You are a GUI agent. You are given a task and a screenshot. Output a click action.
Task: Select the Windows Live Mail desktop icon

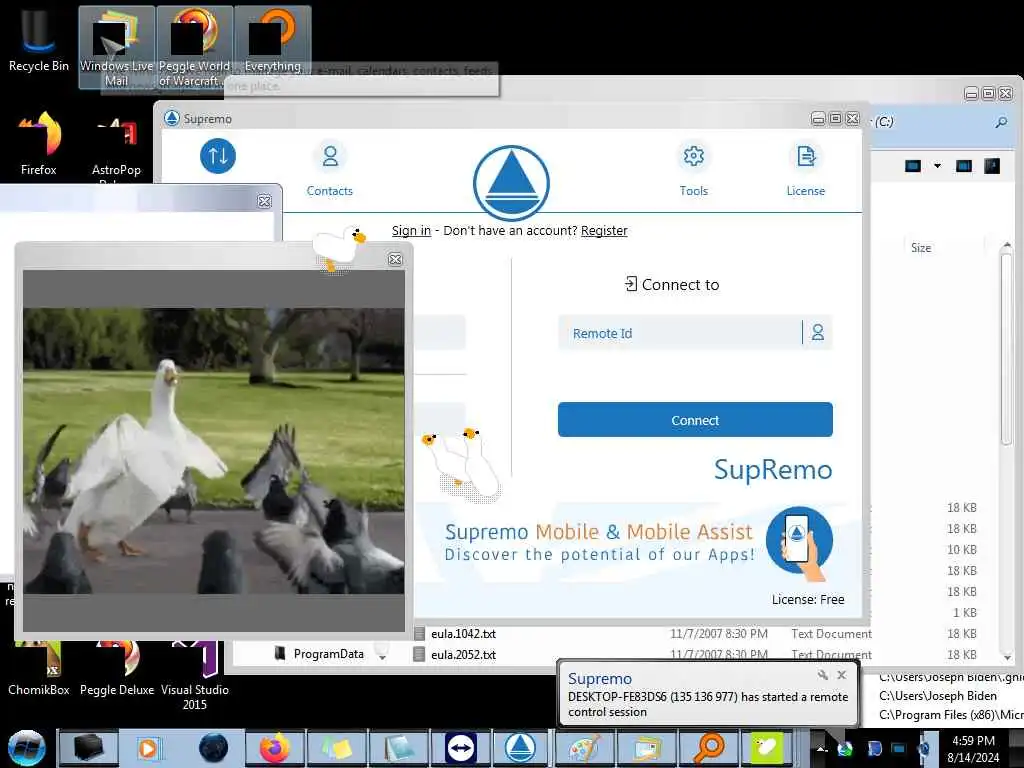click(116, 47)
